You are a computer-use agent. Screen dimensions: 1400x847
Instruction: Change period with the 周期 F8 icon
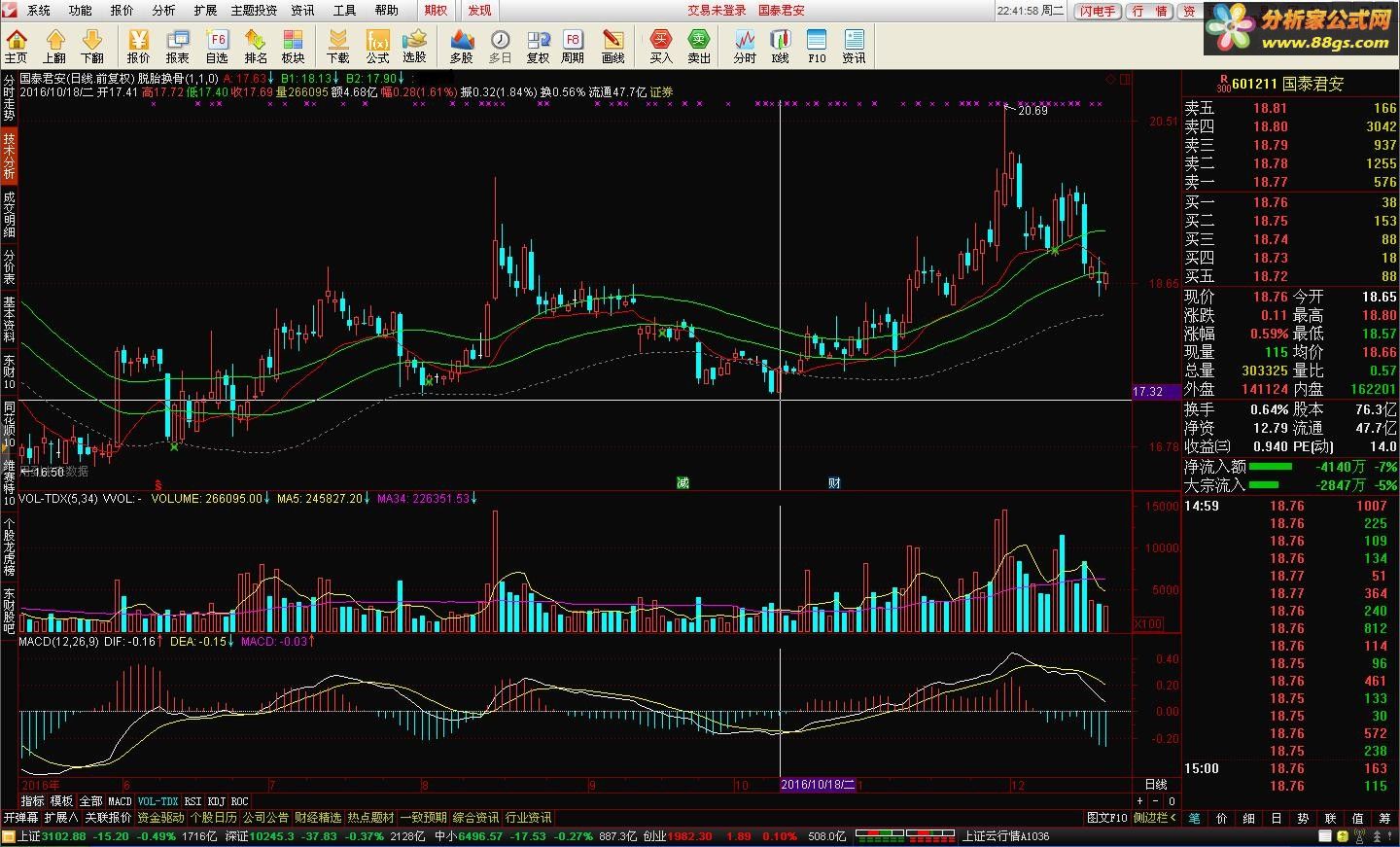[574, 46]
